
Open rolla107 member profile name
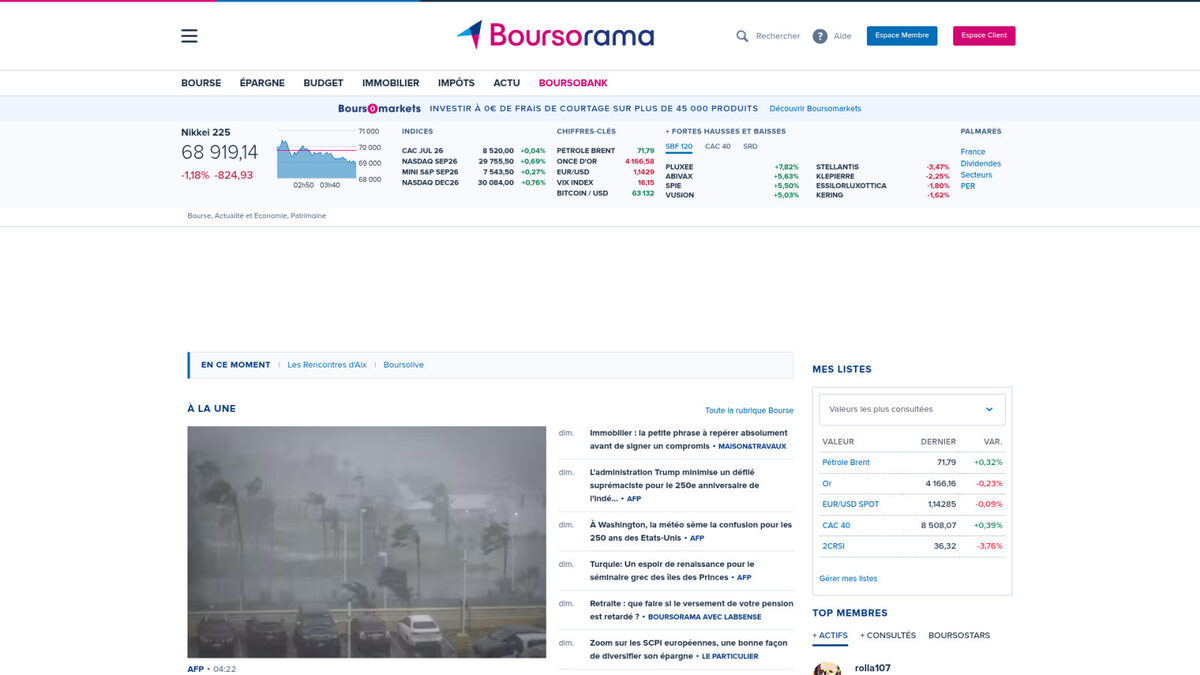873,667
